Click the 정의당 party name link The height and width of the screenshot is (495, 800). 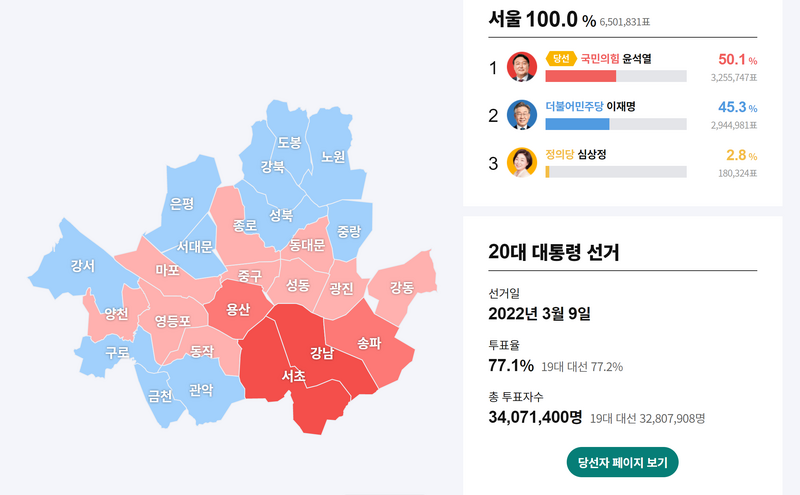coord(561,154)
